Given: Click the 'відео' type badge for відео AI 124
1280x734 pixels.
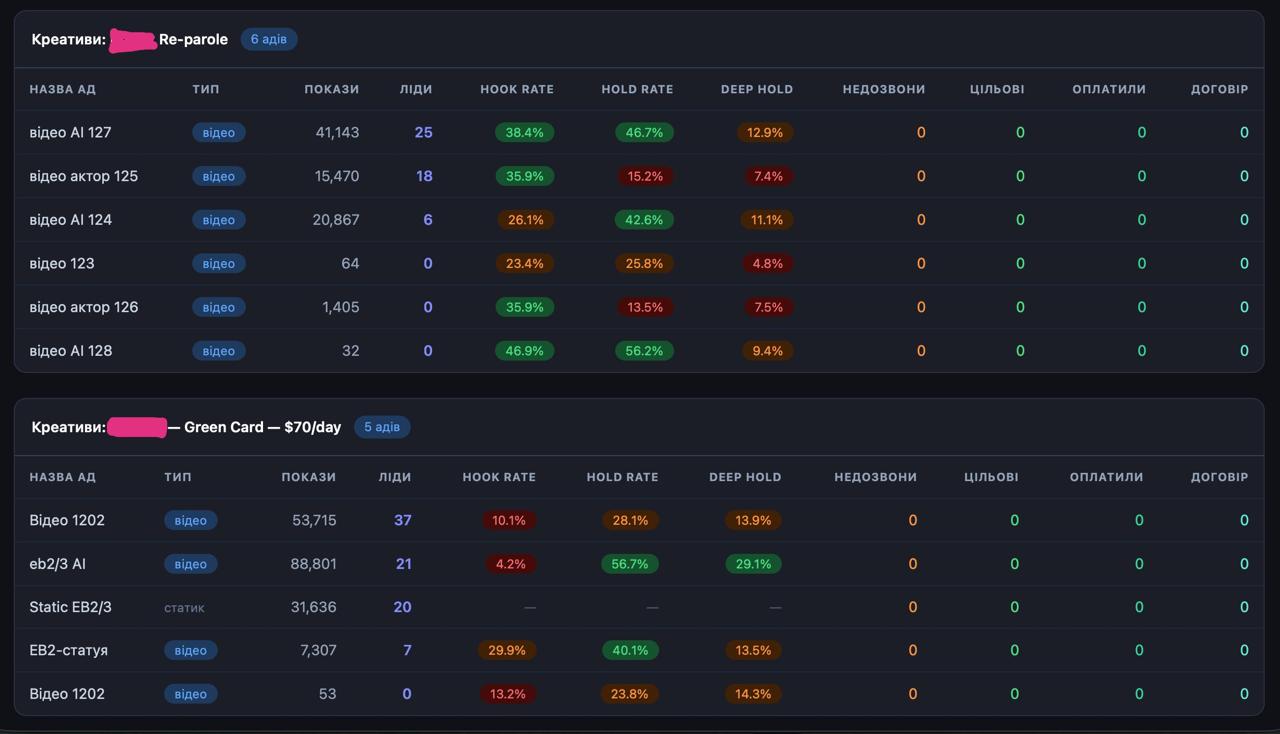Looking at the screenshot, I should pos(219,220).
